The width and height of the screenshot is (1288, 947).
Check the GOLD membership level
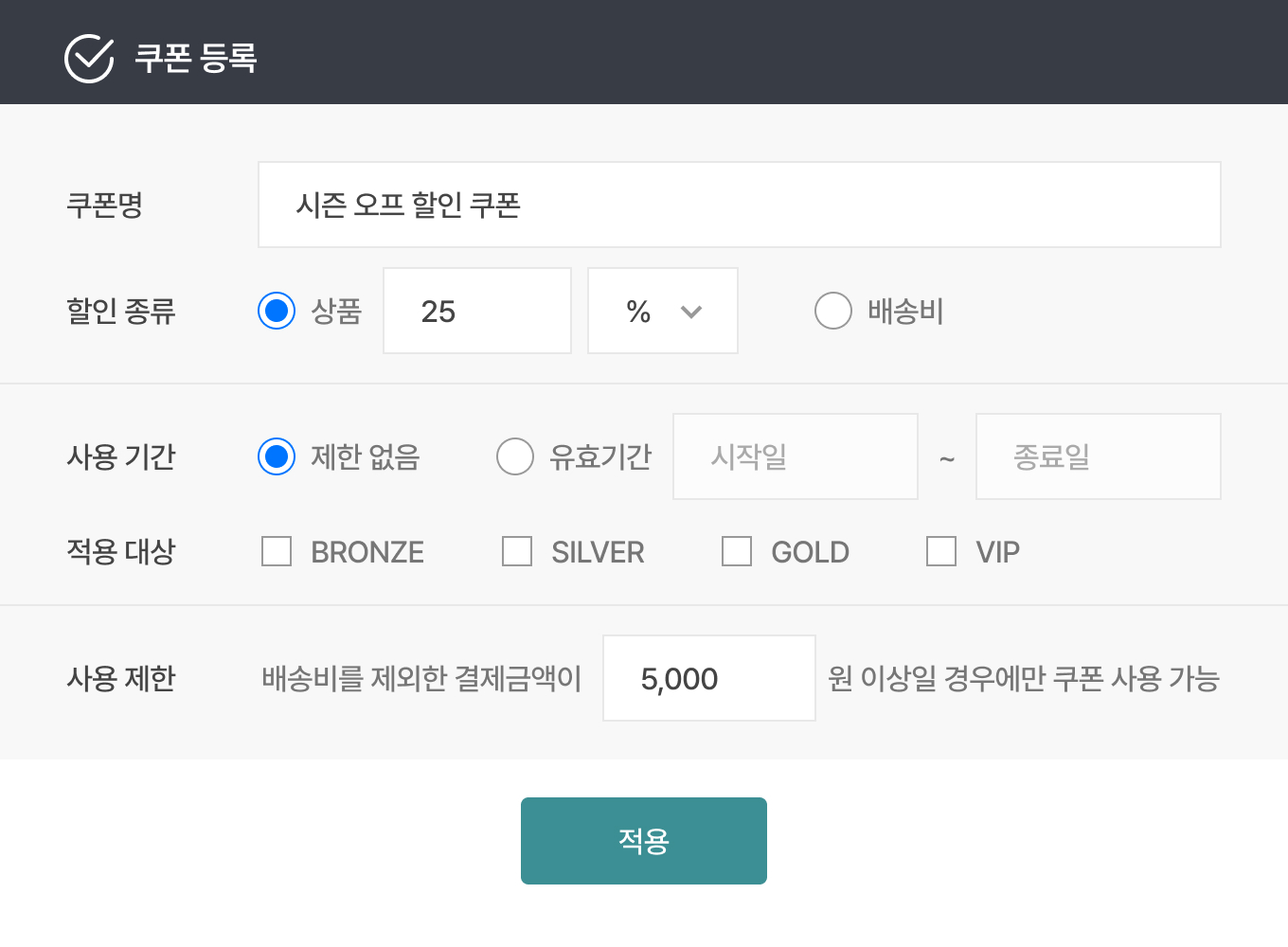[737, 551]
